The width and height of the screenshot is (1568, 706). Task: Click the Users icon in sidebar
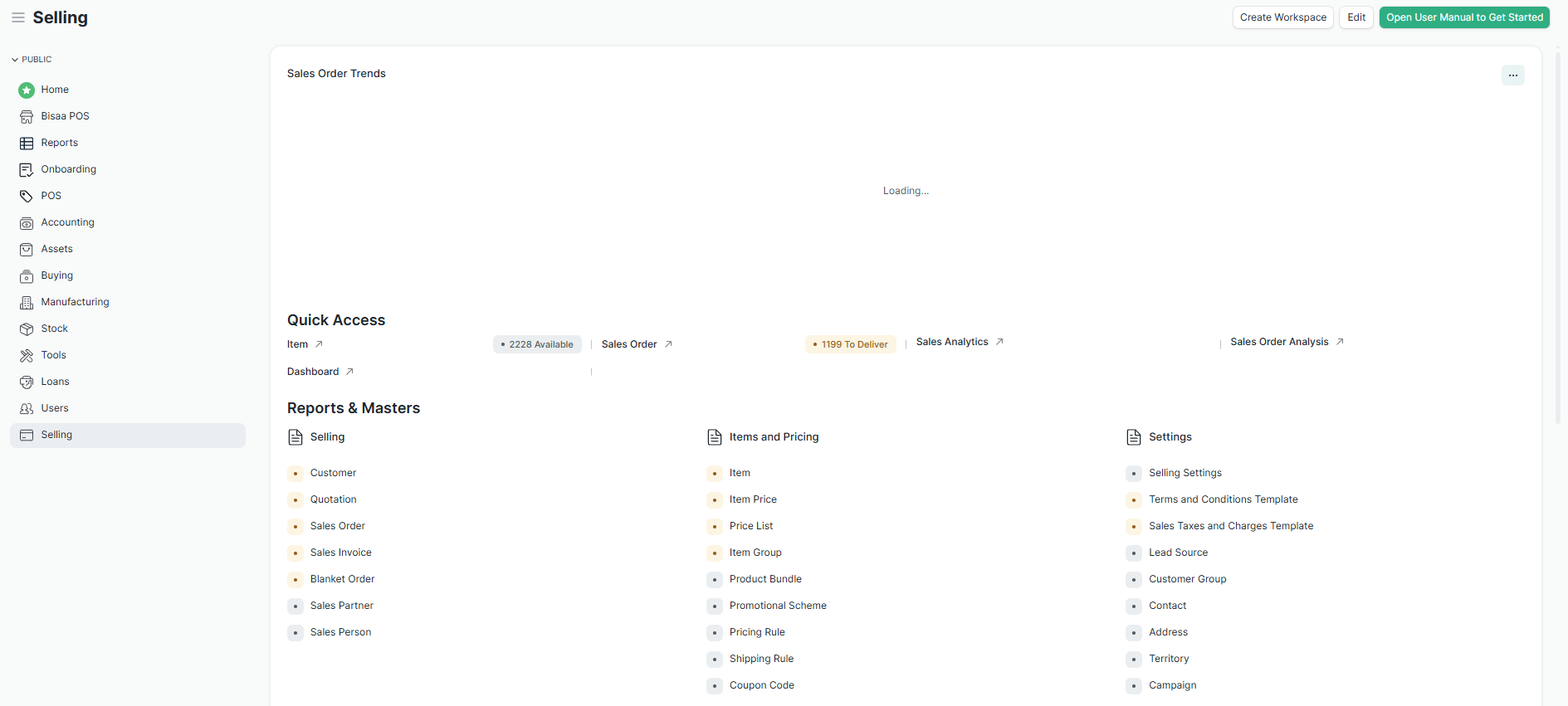[x=27, y=409]
